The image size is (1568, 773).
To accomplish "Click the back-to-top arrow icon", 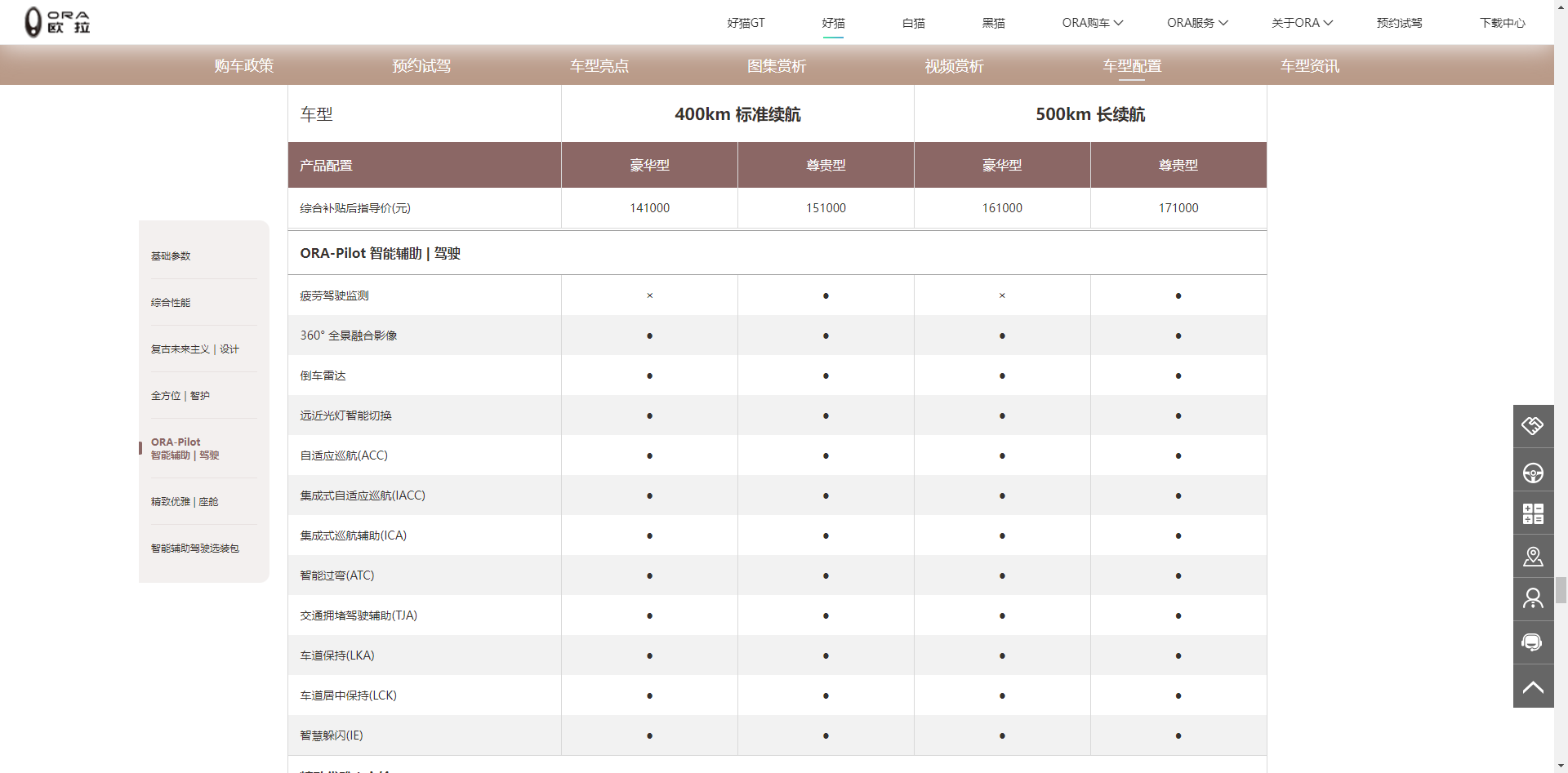I will pos(1533,686).
